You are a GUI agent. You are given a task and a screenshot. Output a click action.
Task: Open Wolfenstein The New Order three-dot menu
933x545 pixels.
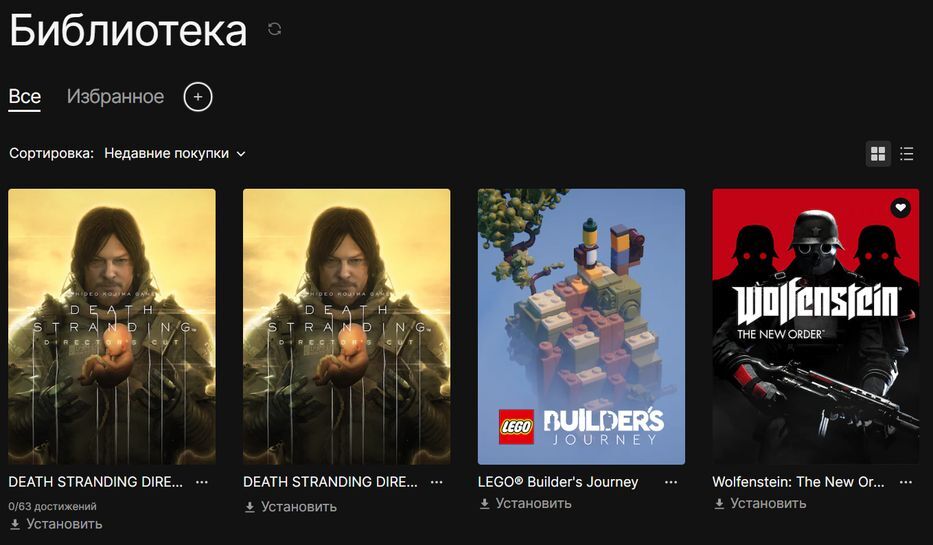coord(906,482)
